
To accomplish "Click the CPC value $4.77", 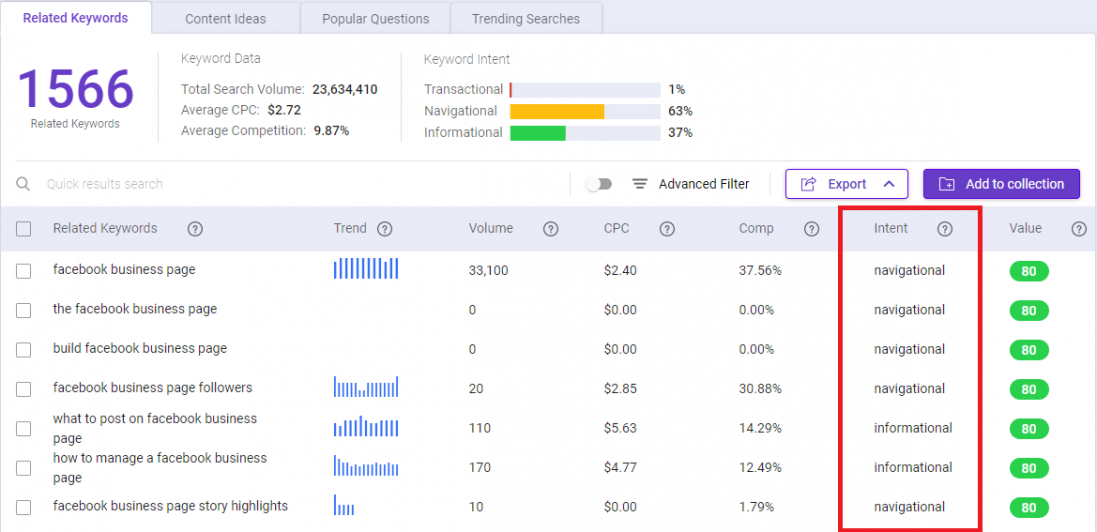I will click(x=620, y=468).
